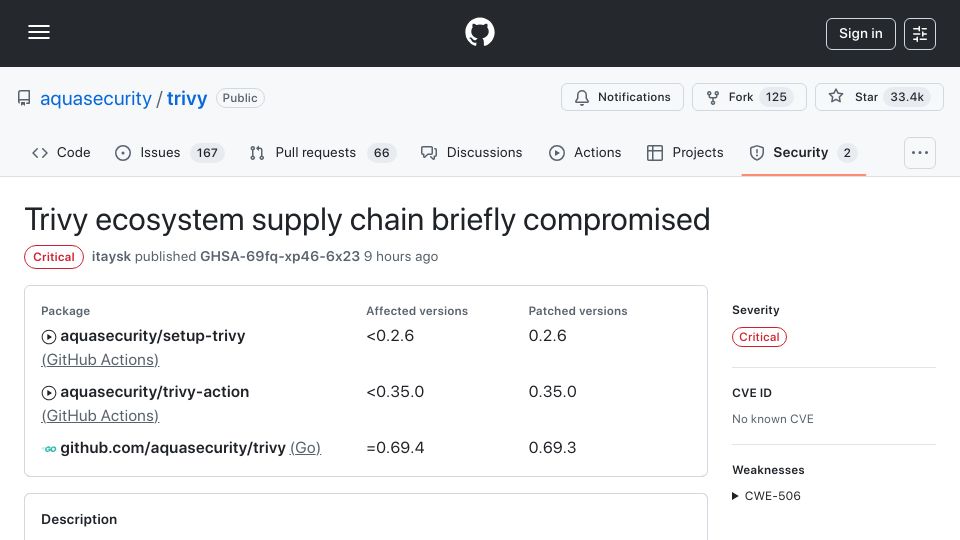Click the Package column header
This screenshot has height=540, width=960.
pos(66,311)
